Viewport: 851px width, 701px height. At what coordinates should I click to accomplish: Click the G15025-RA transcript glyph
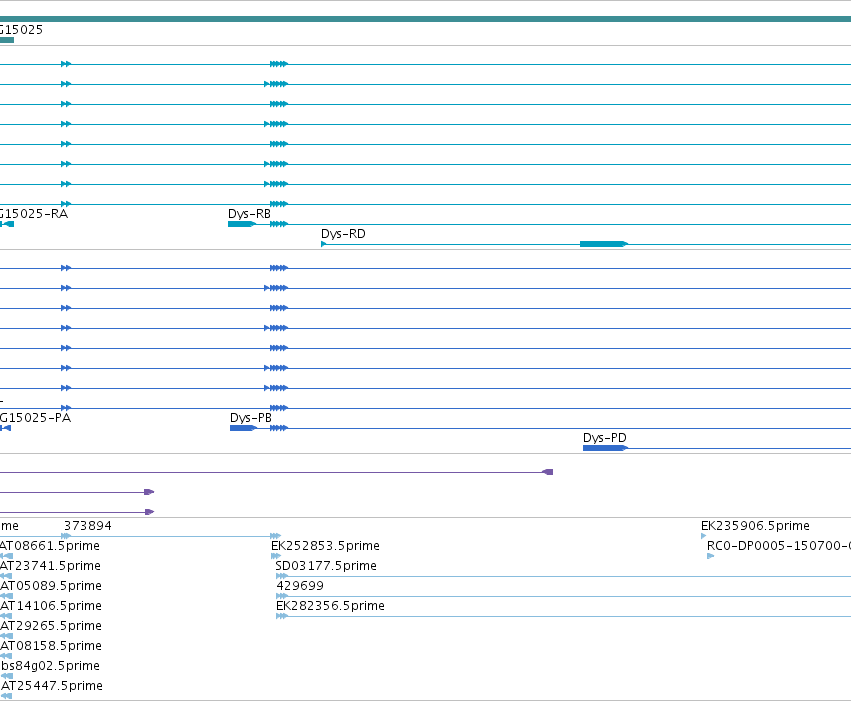[x=7, y=224]
